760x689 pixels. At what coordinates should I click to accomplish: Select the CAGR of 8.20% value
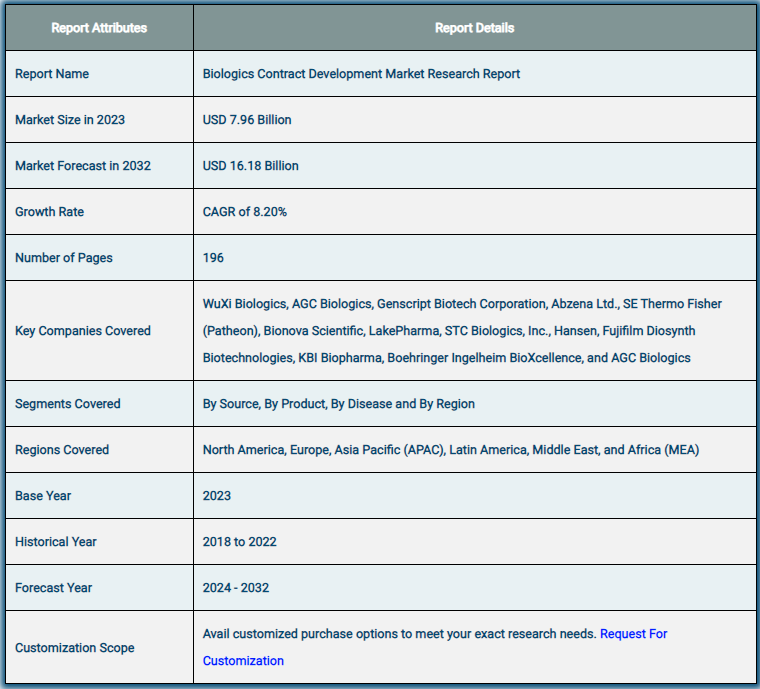coord(245,212)
